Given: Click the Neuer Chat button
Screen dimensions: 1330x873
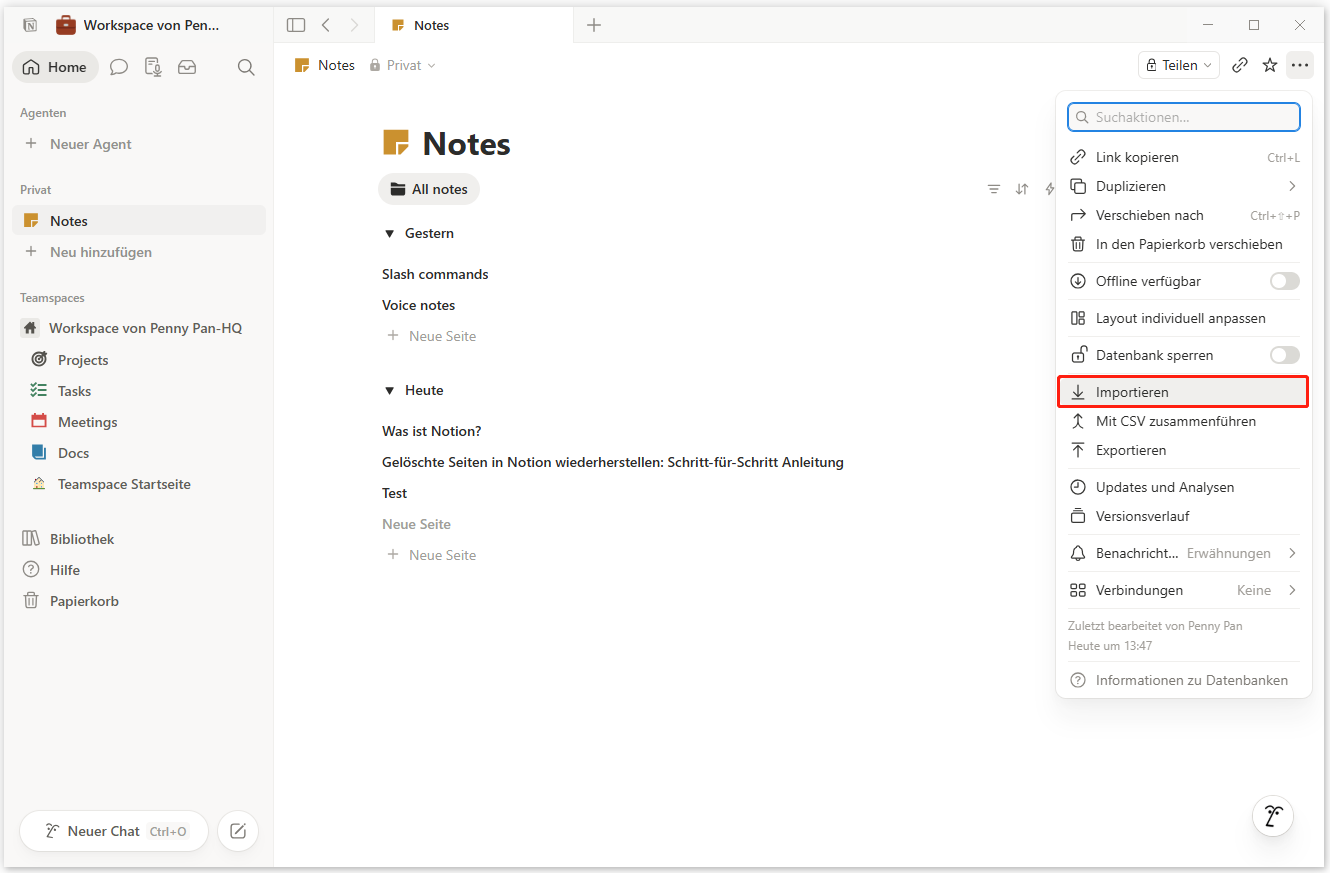Looking at the screenshot, I should [x=114, y=831].
